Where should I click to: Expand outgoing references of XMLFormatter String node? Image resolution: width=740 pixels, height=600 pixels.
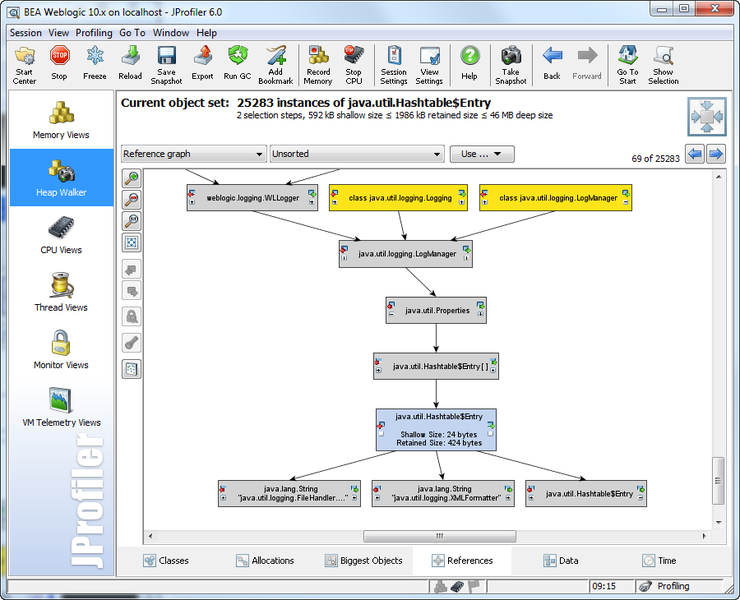click(508, 498)
